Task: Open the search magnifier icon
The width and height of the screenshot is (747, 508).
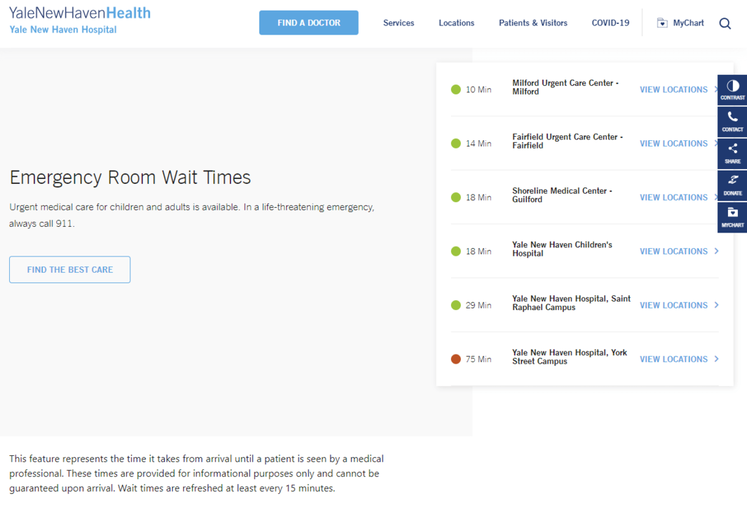Action: (x=725, y=23)
